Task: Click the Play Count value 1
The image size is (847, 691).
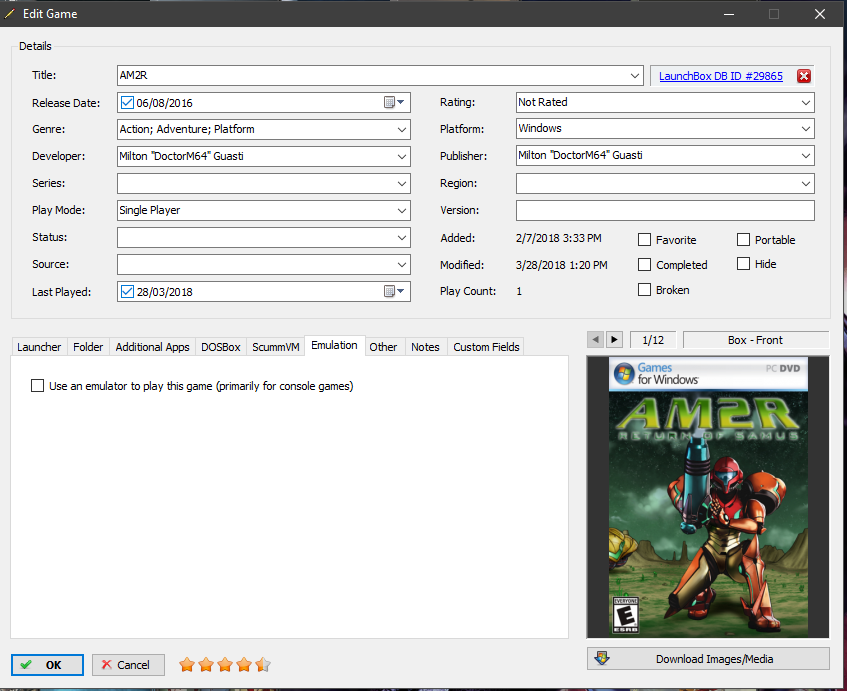Action: click(x=519, y=291)
